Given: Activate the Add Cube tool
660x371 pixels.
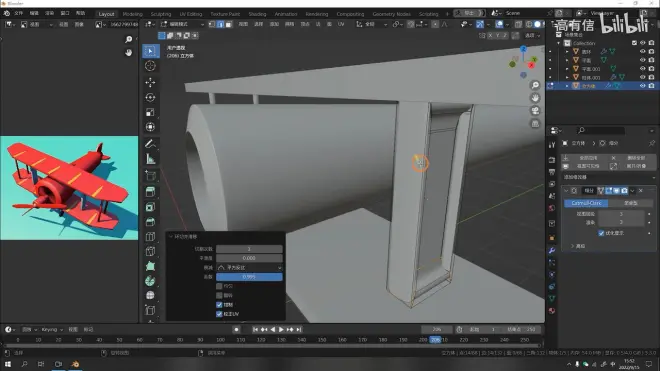Looking at the screenshot, I should pyautogui.click(x=150, y=176).
